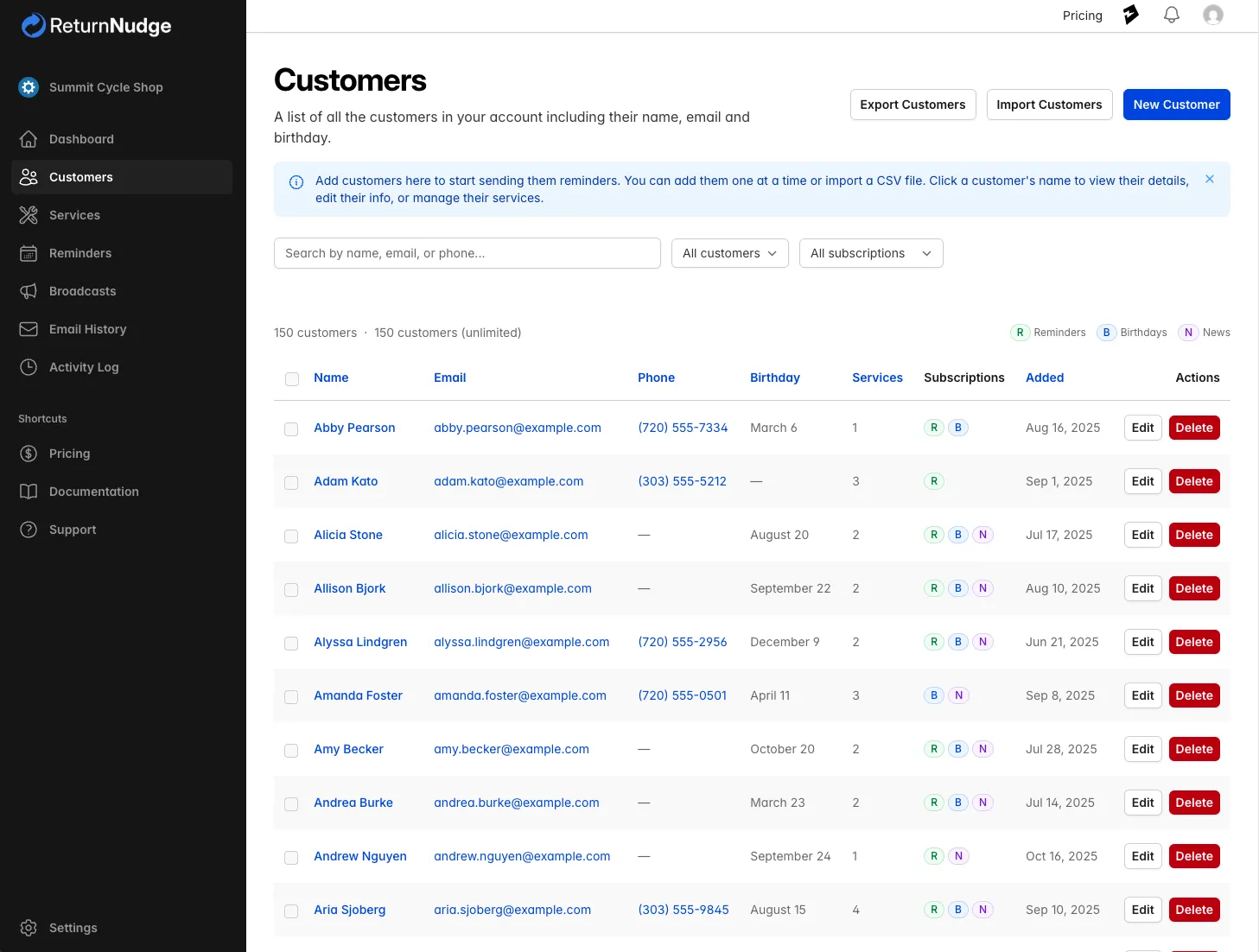Viewport: 1259px width, 952px height.
Task: Open the Pricing page from the top bar
Action: pos(1082,15)
